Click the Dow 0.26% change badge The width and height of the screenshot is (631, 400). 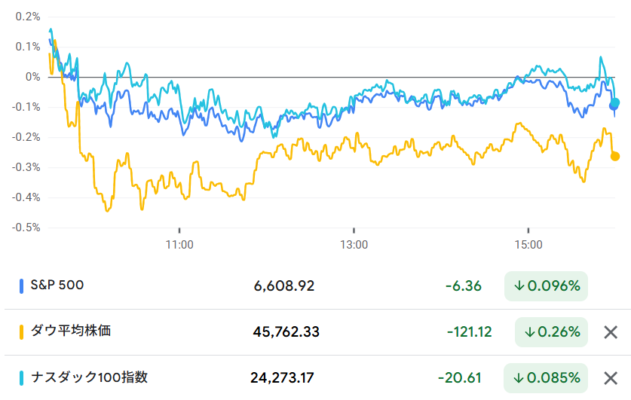tap(551, 332)
